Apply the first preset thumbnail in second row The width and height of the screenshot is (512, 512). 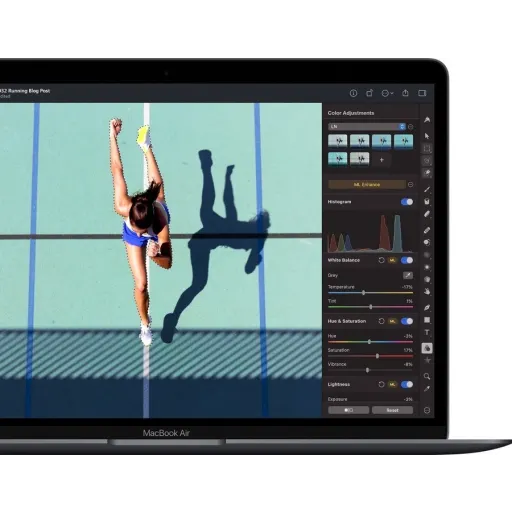click(337, 159)
